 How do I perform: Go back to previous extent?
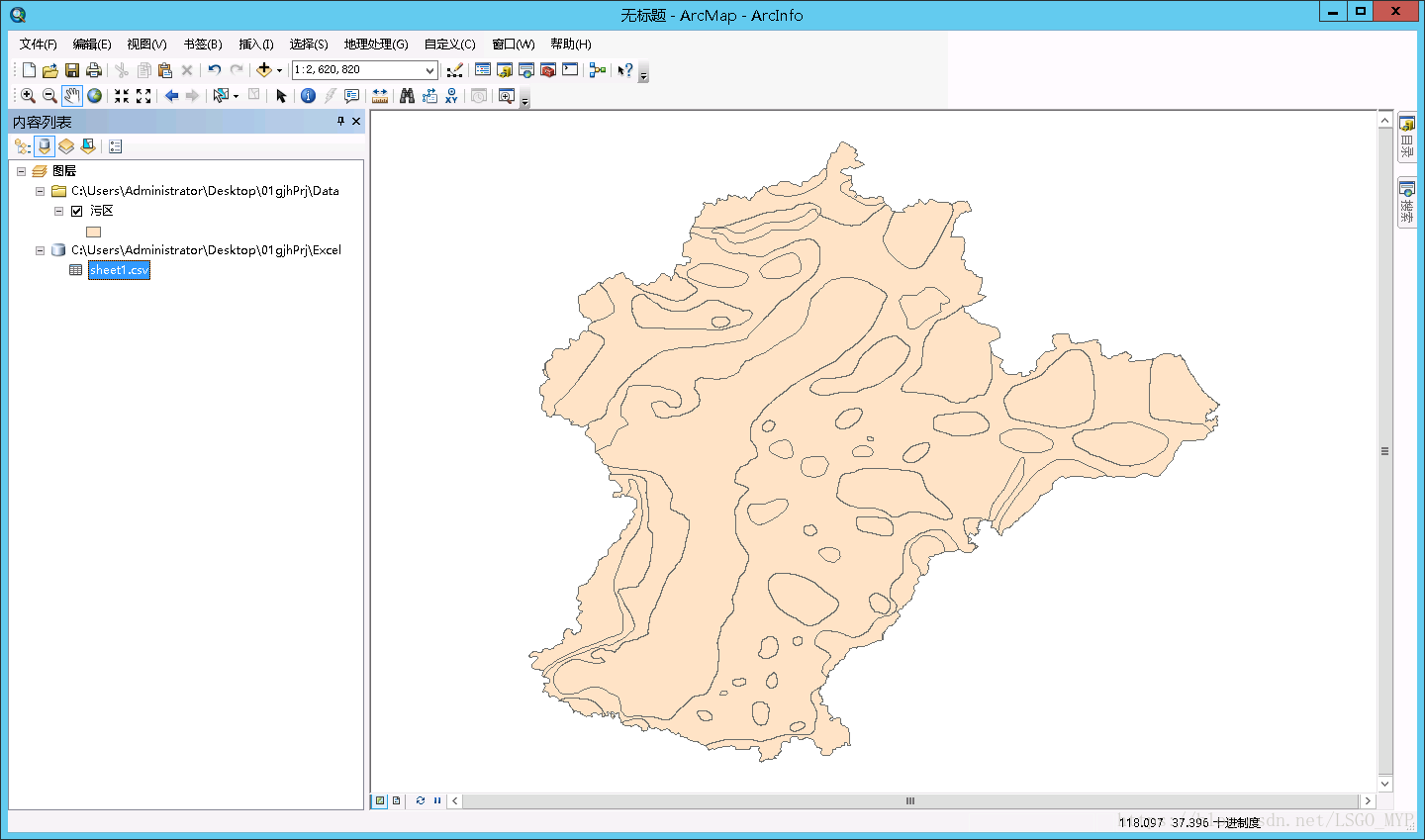(171, 96)
